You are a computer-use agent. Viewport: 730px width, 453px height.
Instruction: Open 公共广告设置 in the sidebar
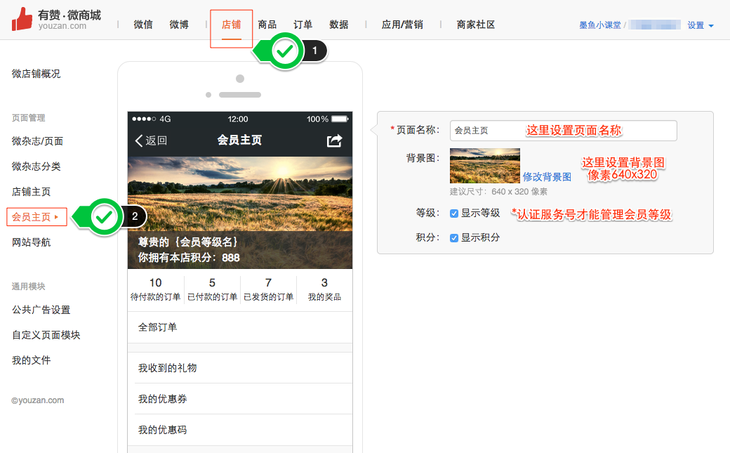(41, 310)
